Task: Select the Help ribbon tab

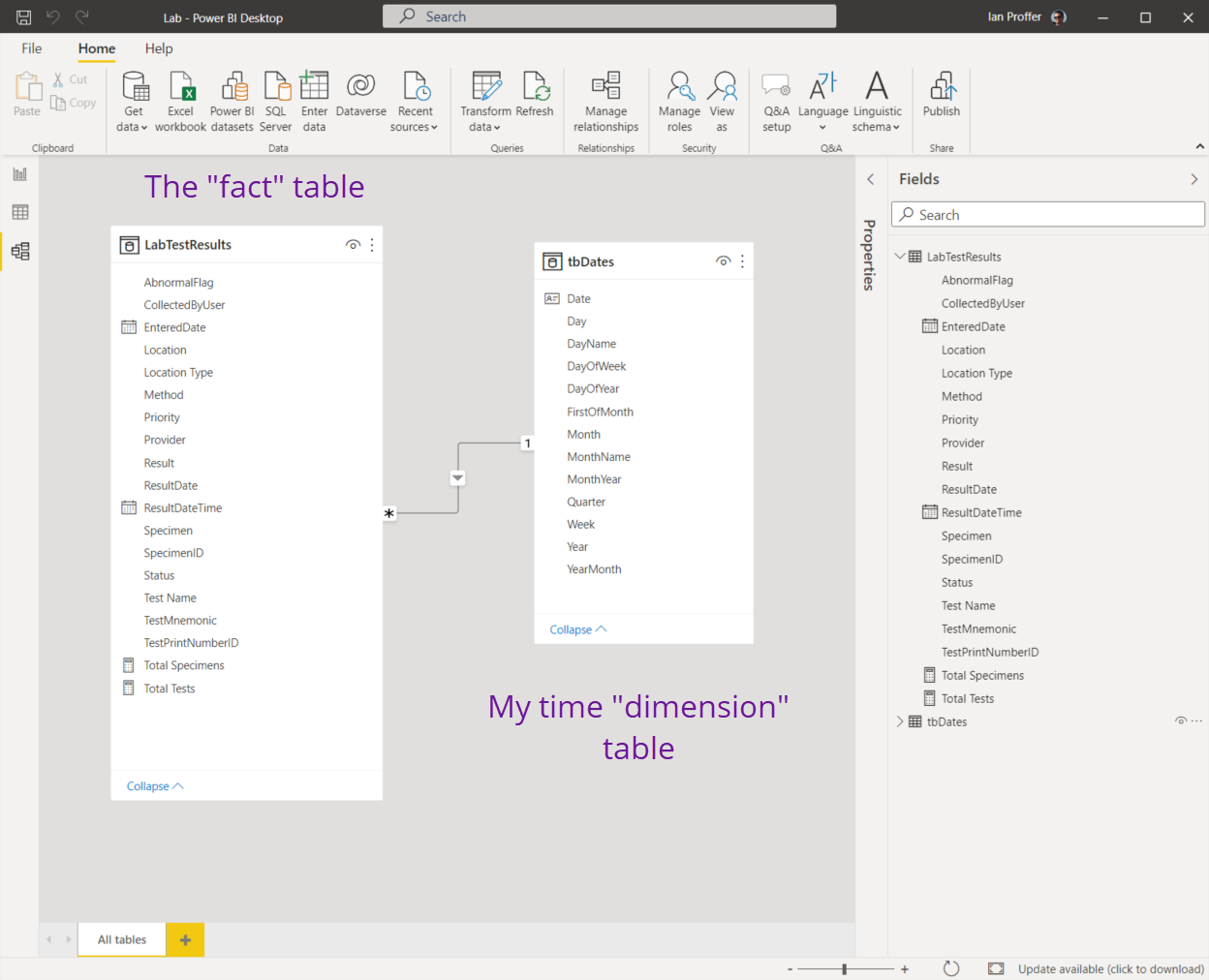Action: pos(159,48)
